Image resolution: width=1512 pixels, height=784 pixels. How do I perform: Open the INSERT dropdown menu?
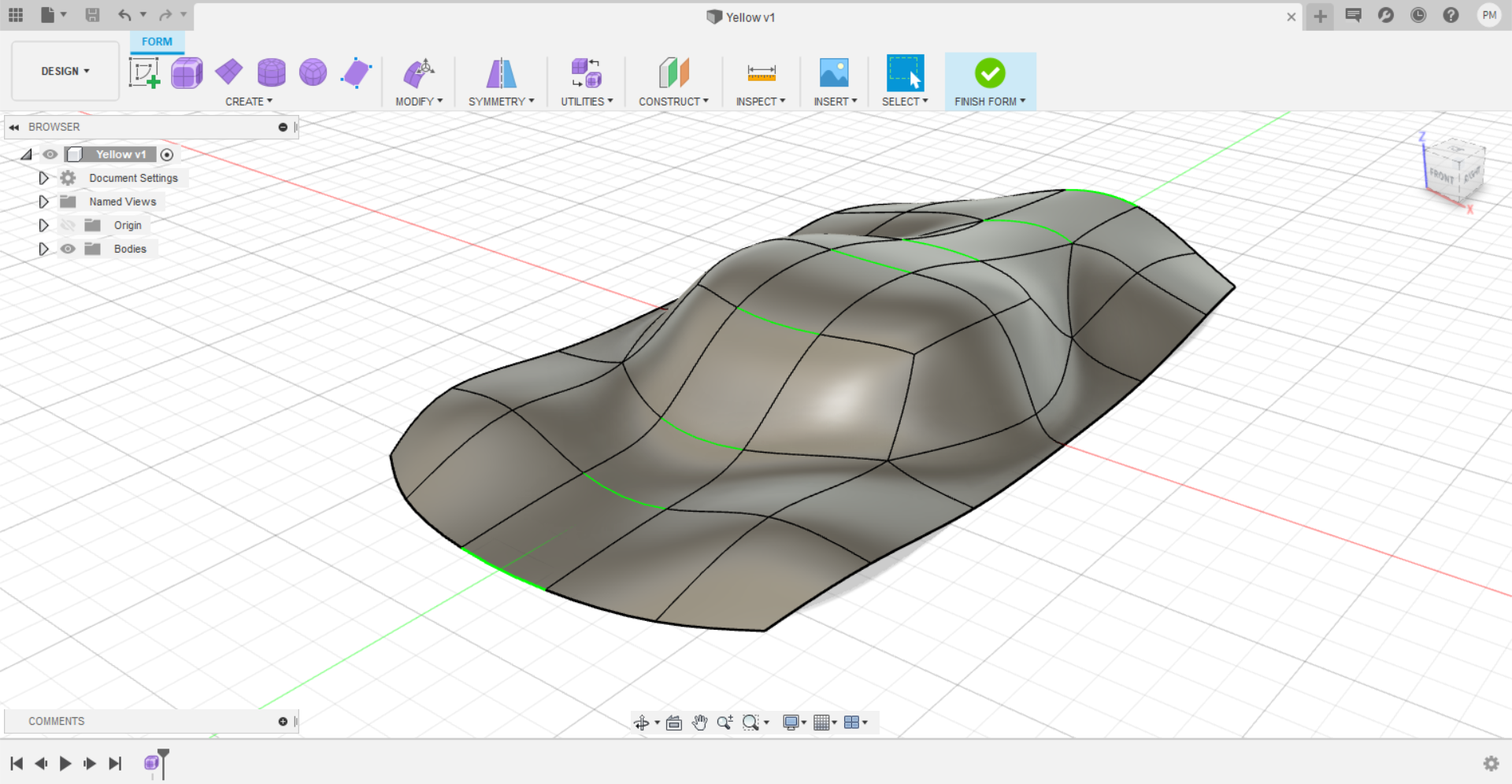(836, 102)
